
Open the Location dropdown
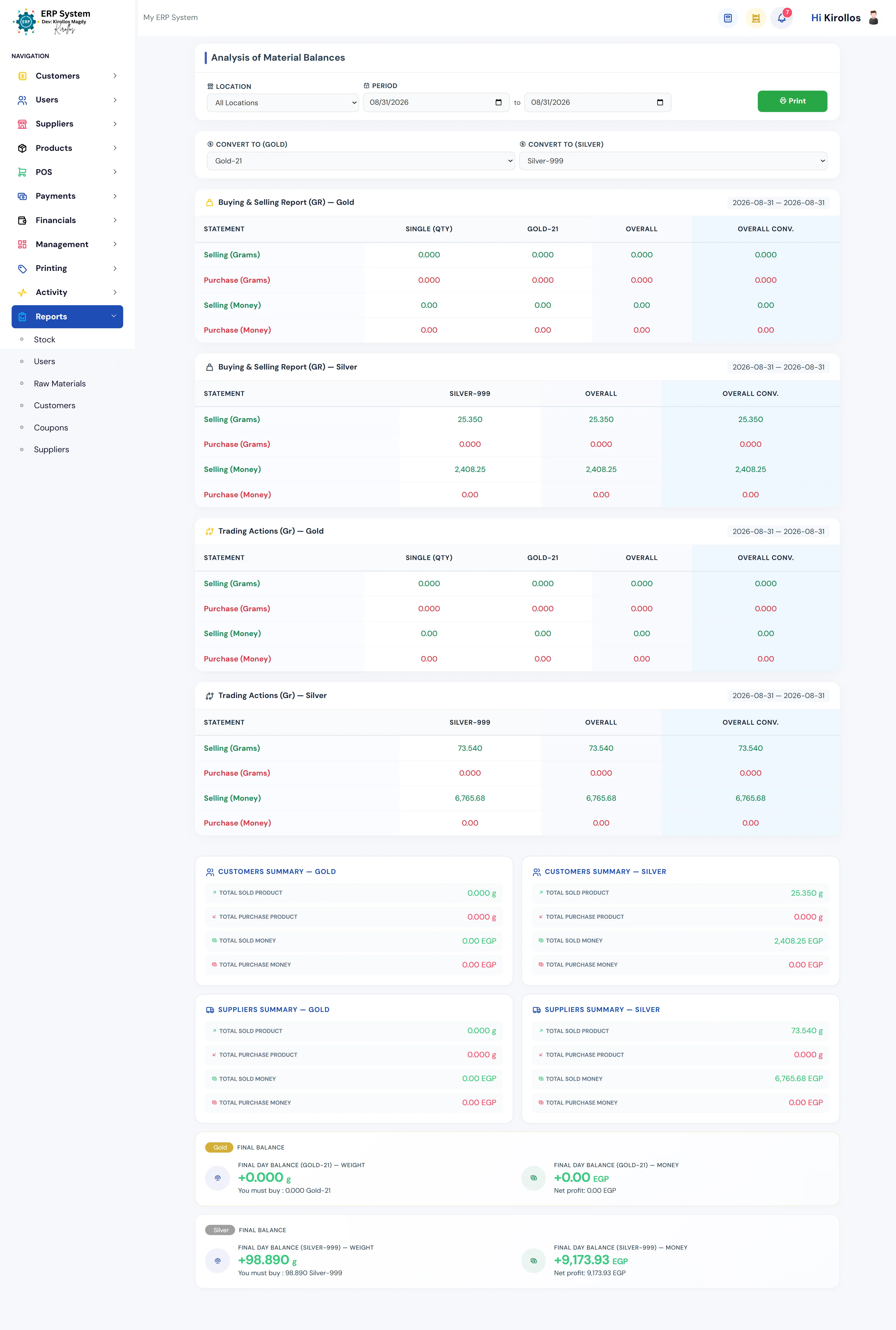tap(283, 103)
